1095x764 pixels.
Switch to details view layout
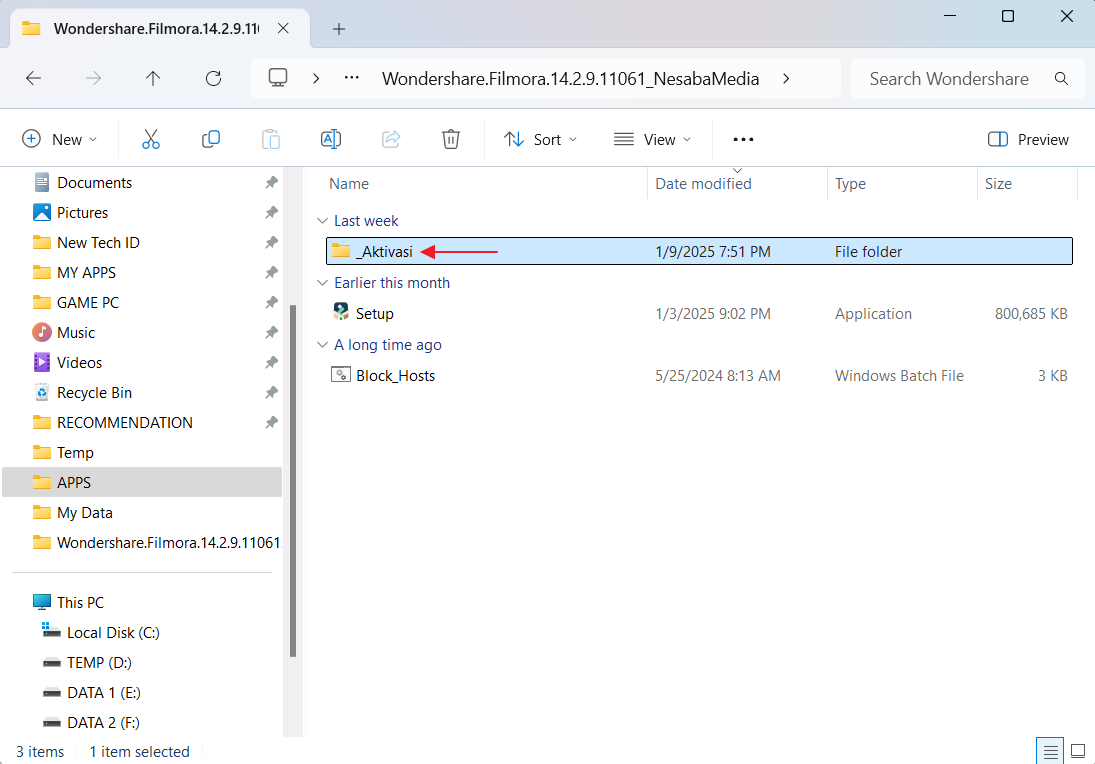(1049, 751)
